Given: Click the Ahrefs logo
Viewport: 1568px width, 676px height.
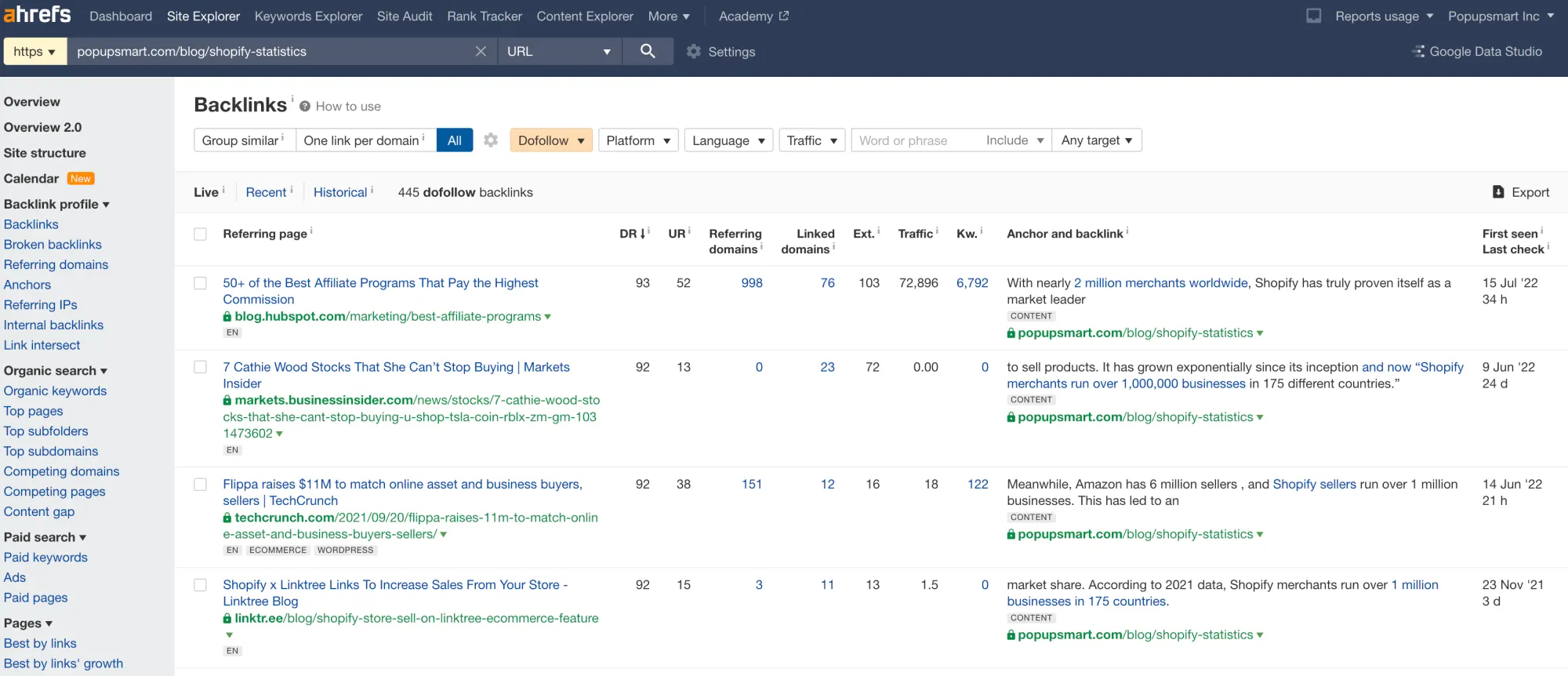Looking at the screenshot, I should coord(37,15).
